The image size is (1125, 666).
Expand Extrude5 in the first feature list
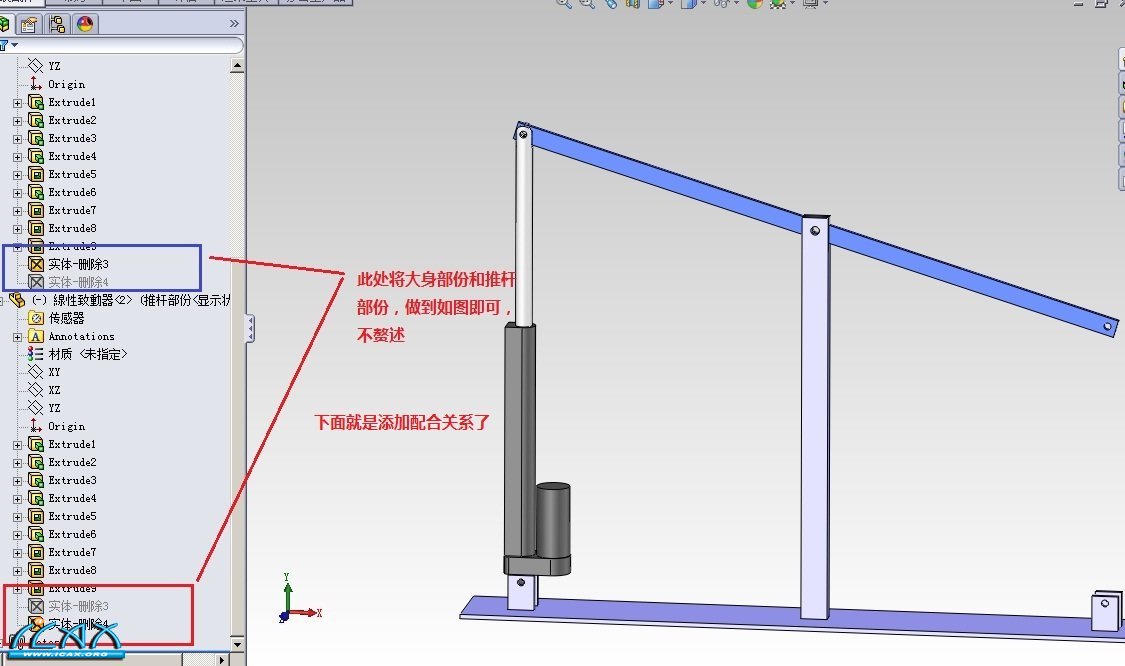coord(17,174)
